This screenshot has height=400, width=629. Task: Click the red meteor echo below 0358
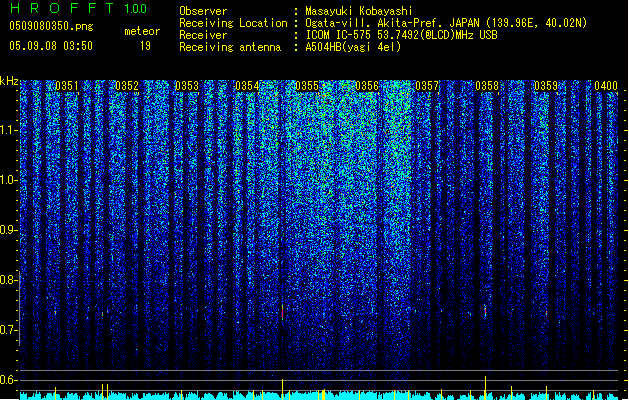coord(485,311)
